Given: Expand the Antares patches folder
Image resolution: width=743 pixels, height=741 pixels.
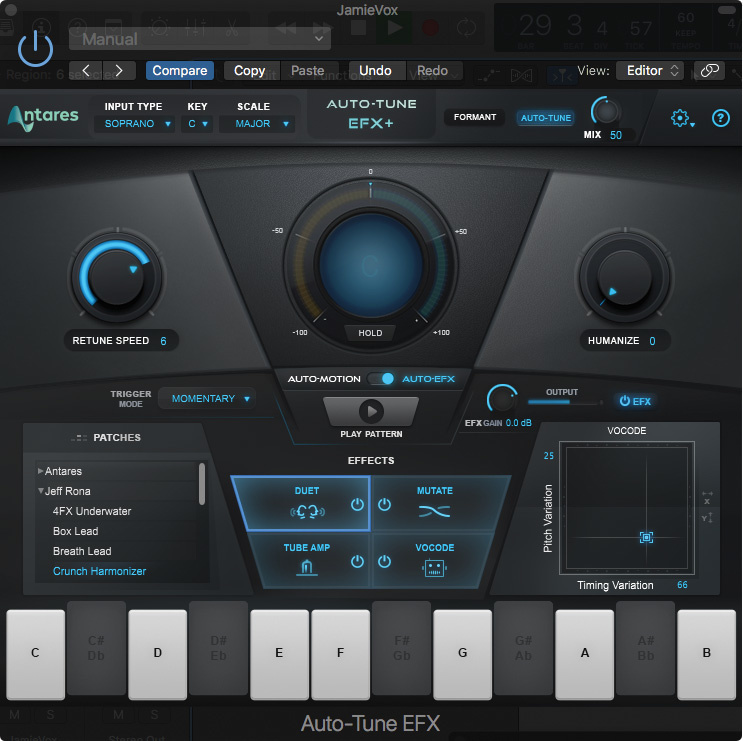Looking at the screenshot, I should click(41, 471).
